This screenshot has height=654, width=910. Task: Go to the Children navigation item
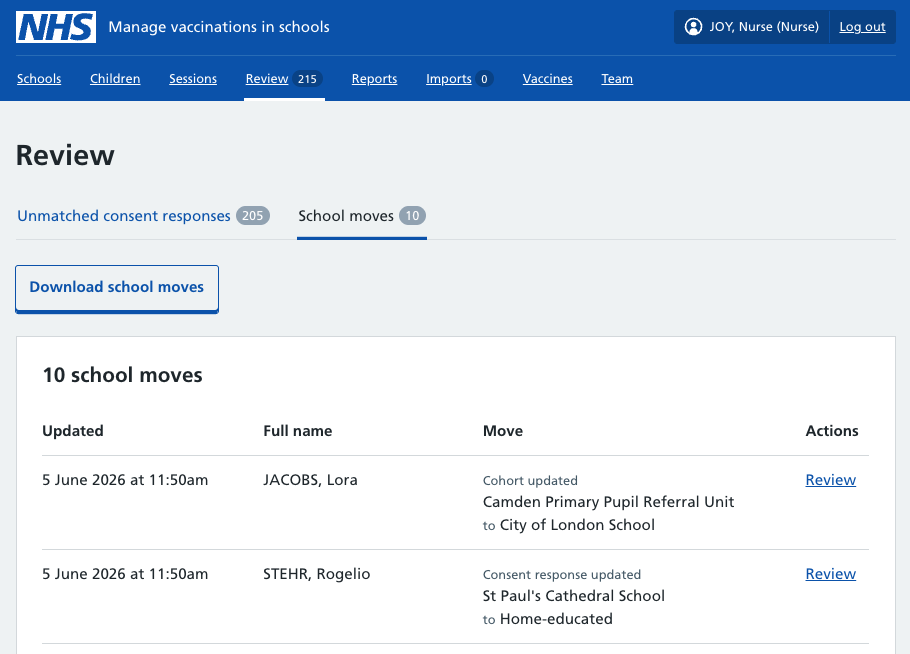[x=115, y=78]
